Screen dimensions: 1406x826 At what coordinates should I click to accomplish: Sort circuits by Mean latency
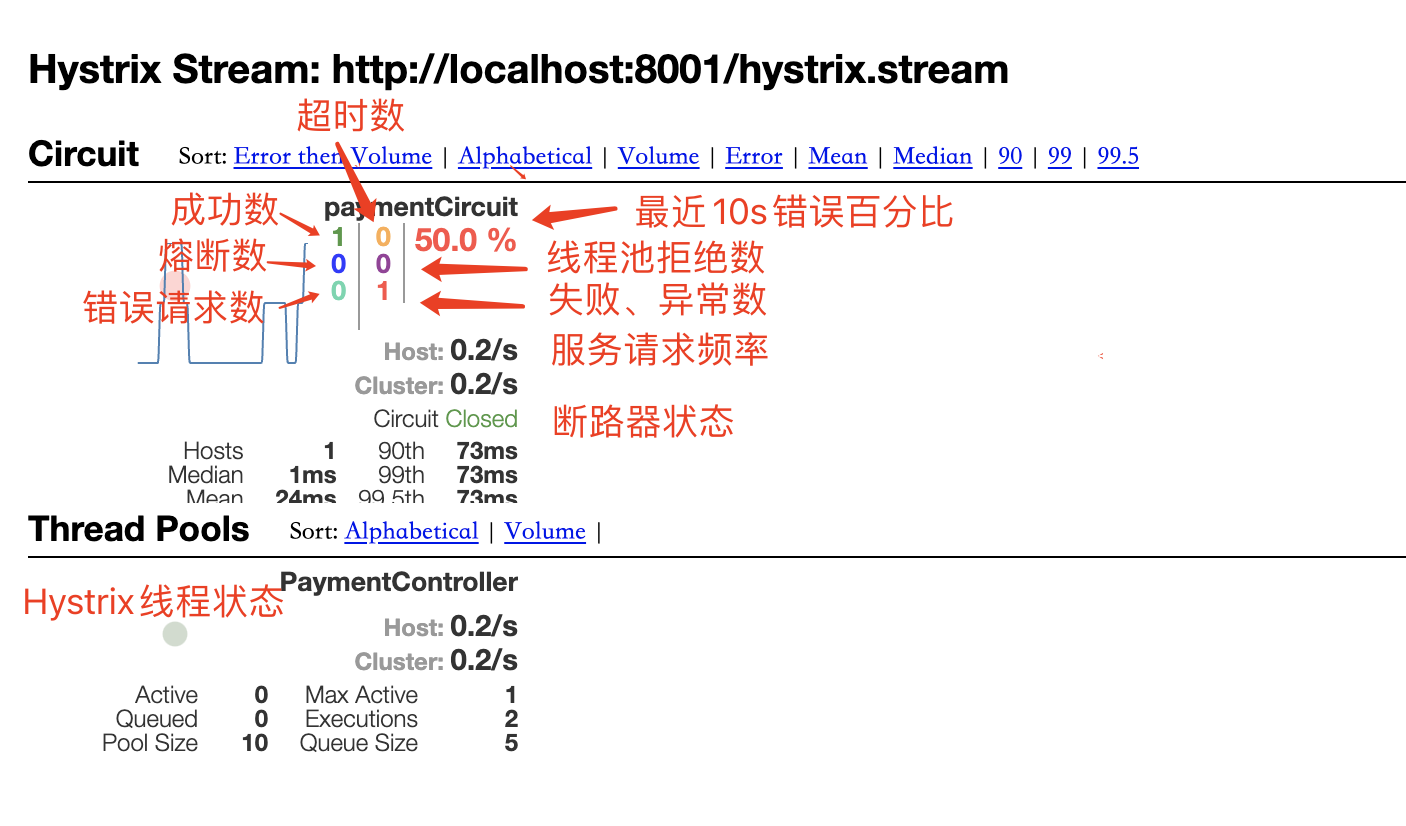(x=837, y=156)
